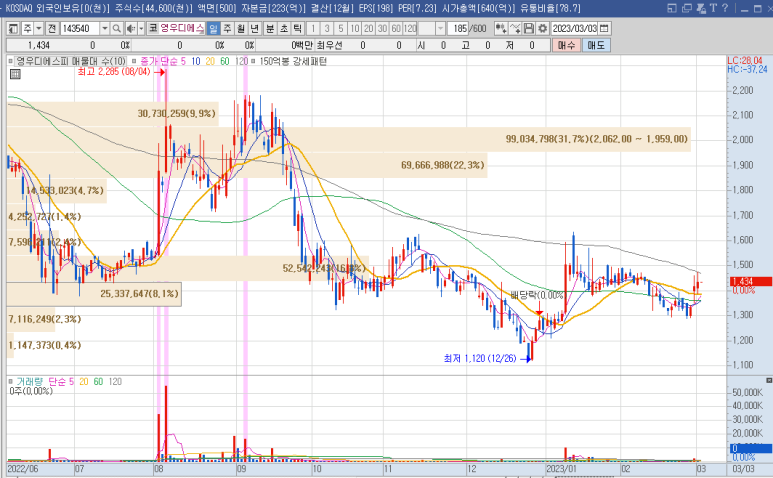Click the blue 10 moving average legend
Screen dimensions: 773x478
tap(196, 61)
